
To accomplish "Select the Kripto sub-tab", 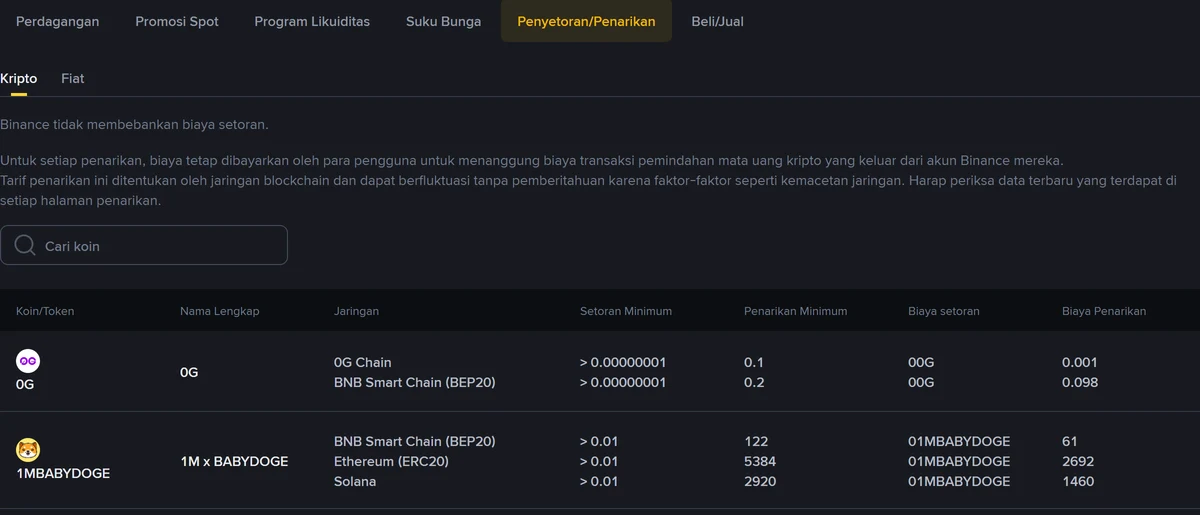I will 19,78.
